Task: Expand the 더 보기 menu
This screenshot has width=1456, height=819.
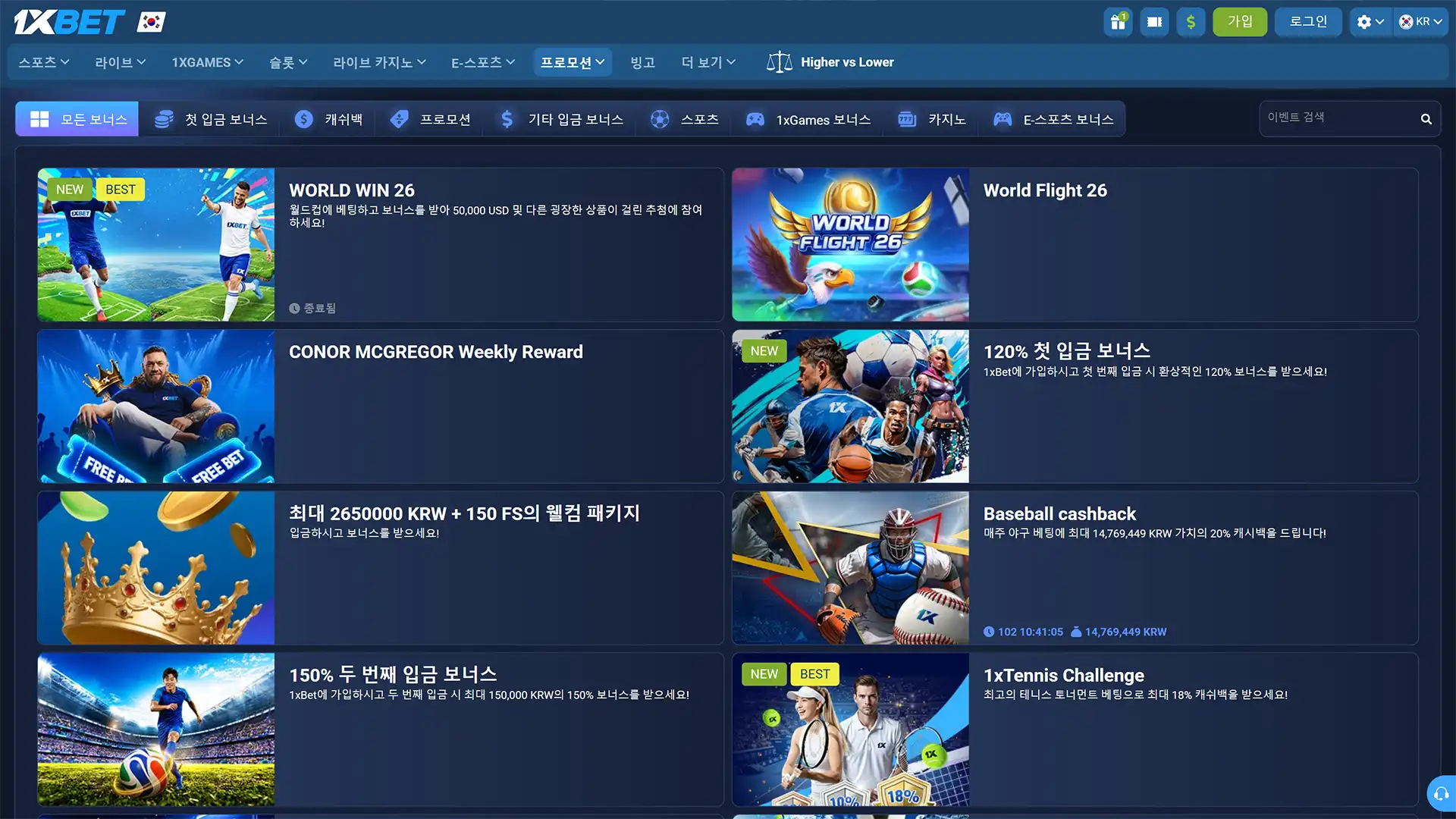Action: 708,62
